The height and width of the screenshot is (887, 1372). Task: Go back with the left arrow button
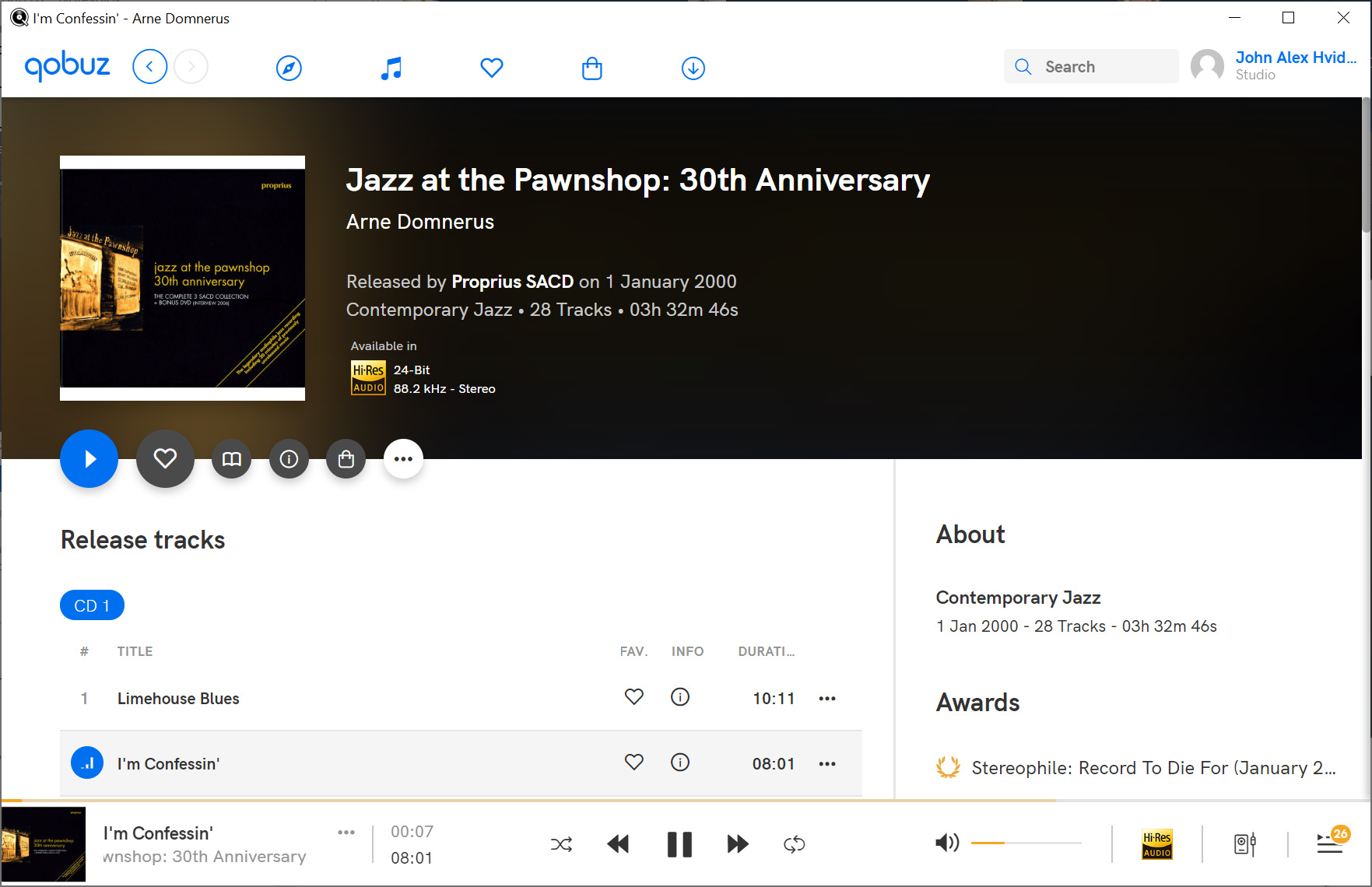pos(150,67)
